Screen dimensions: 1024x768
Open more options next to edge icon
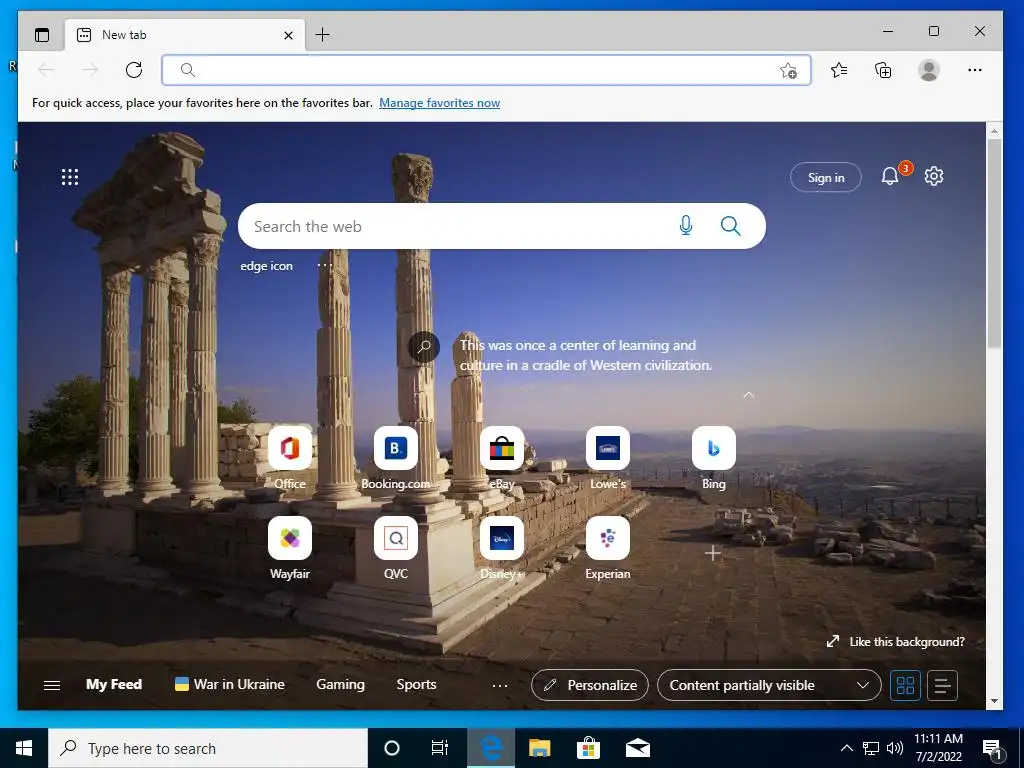click(325, 265)
